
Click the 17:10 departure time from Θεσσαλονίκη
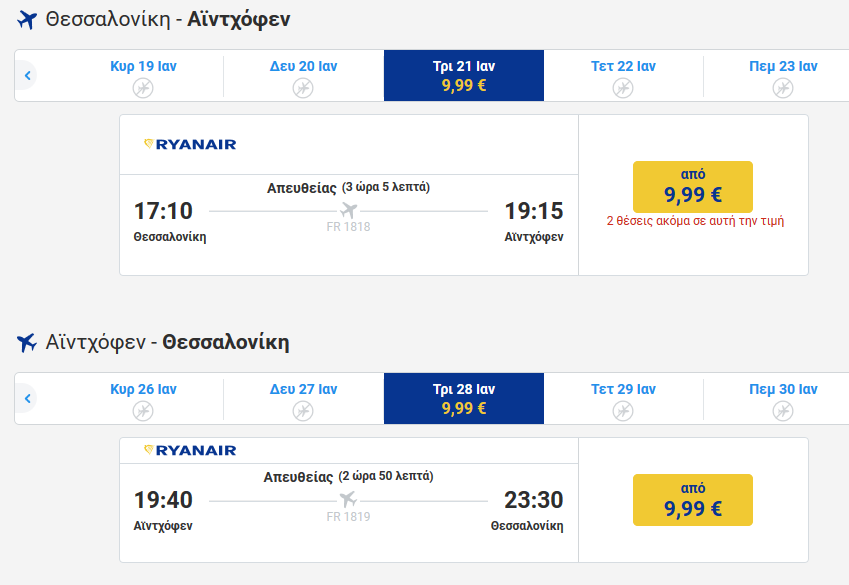click(x=163, y=211)
